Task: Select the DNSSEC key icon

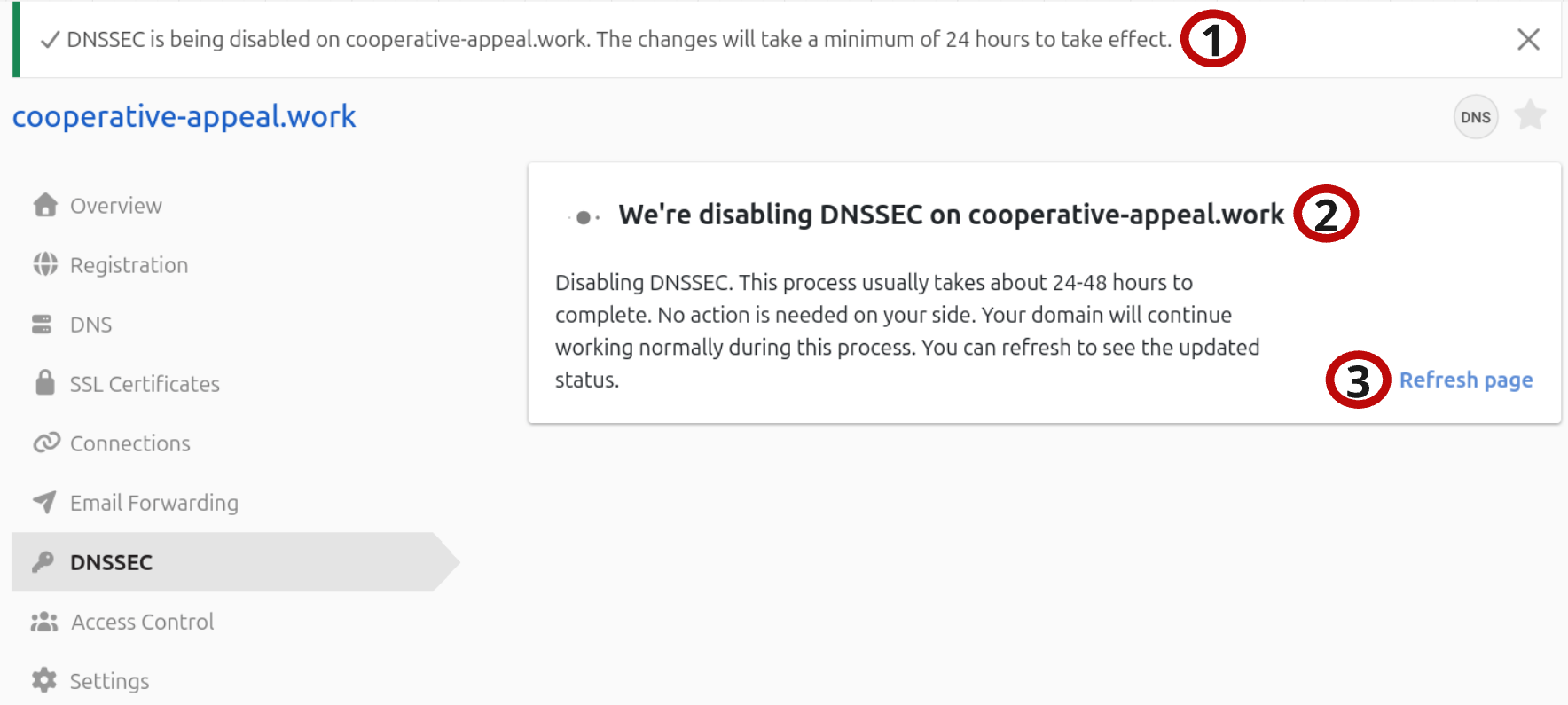Action: click(43, 561)
